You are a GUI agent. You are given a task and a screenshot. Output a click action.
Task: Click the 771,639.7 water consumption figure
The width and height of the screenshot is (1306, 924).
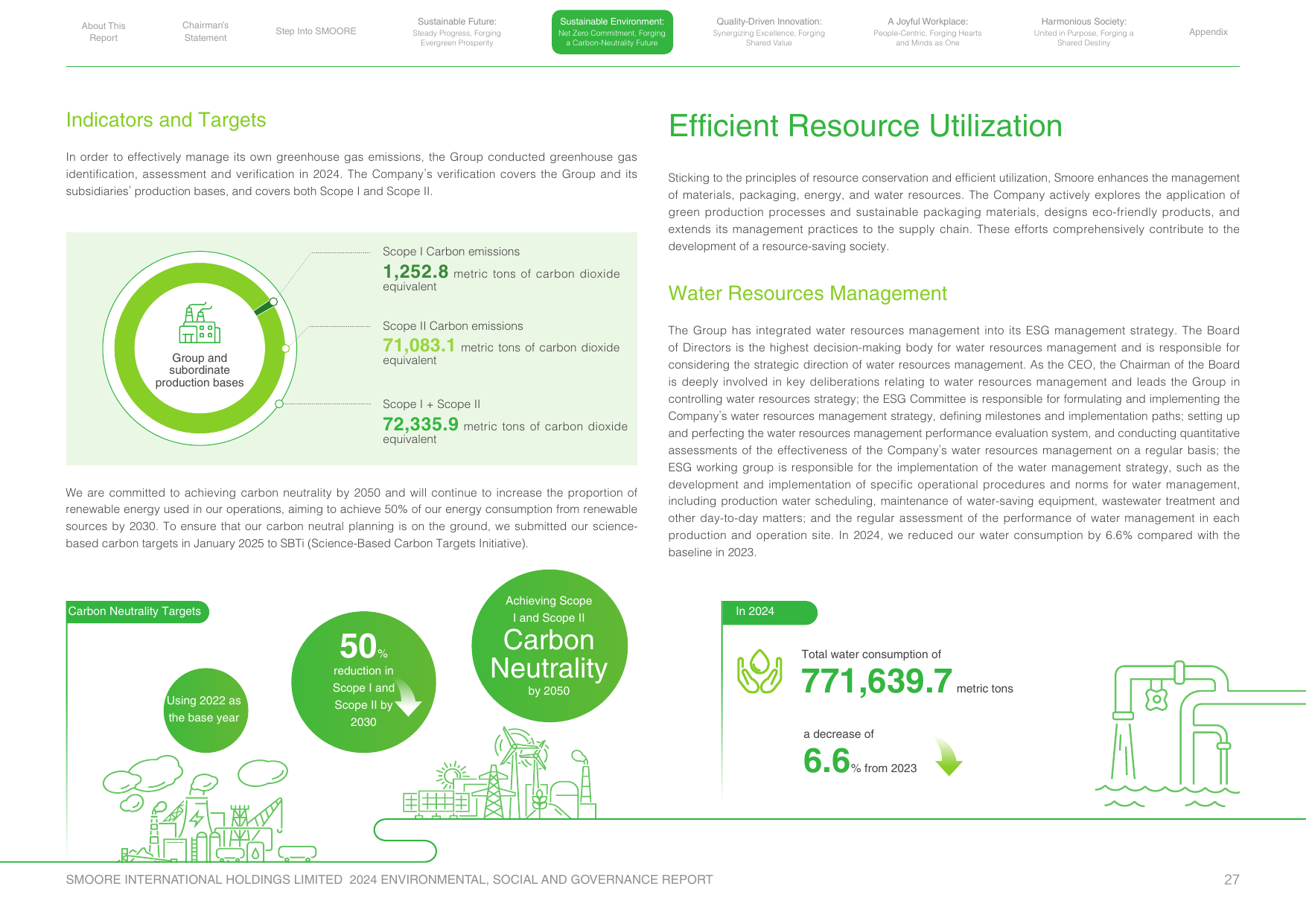876,681
